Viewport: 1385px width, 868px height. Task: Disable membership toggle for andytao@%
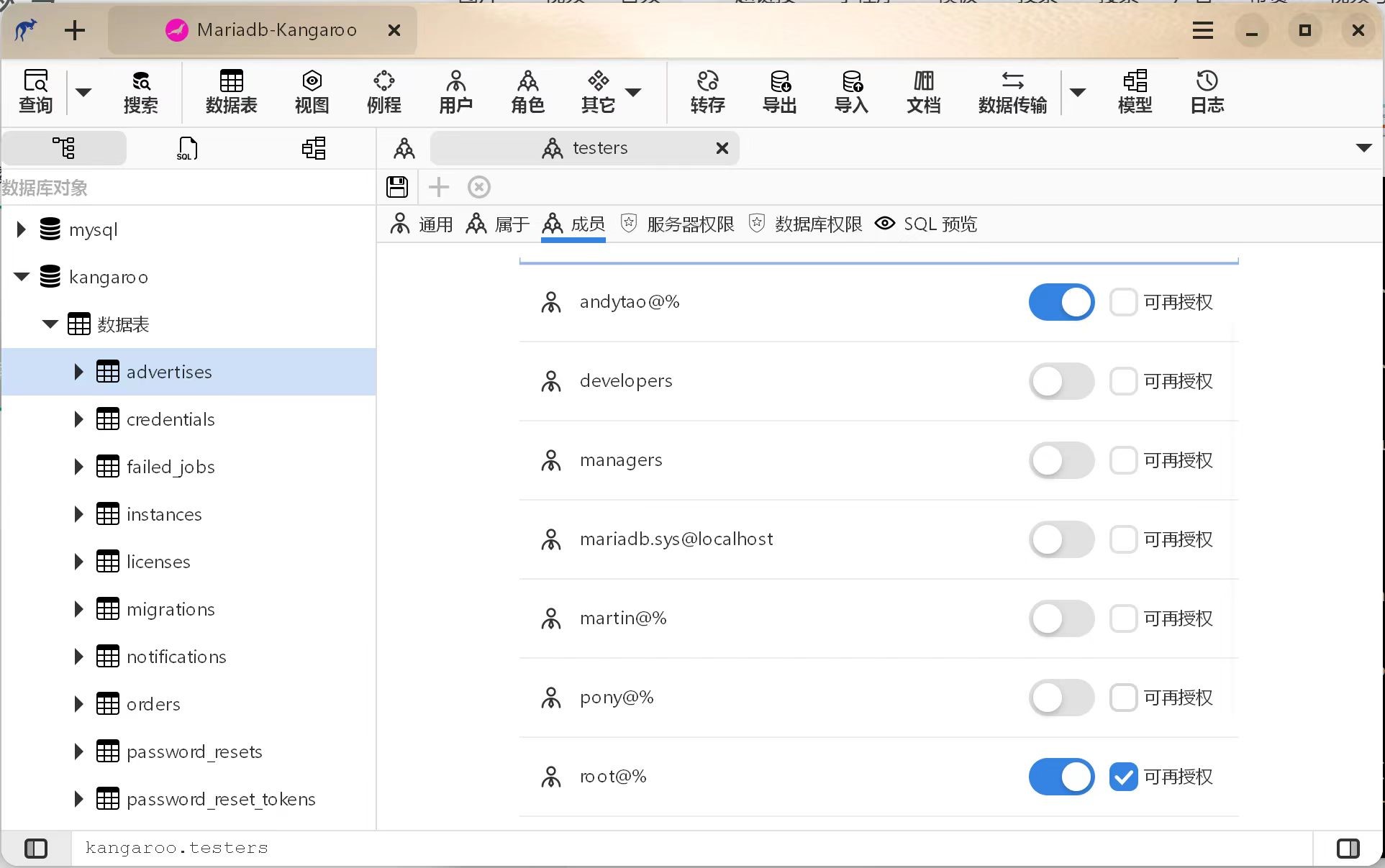(1061, 302)
